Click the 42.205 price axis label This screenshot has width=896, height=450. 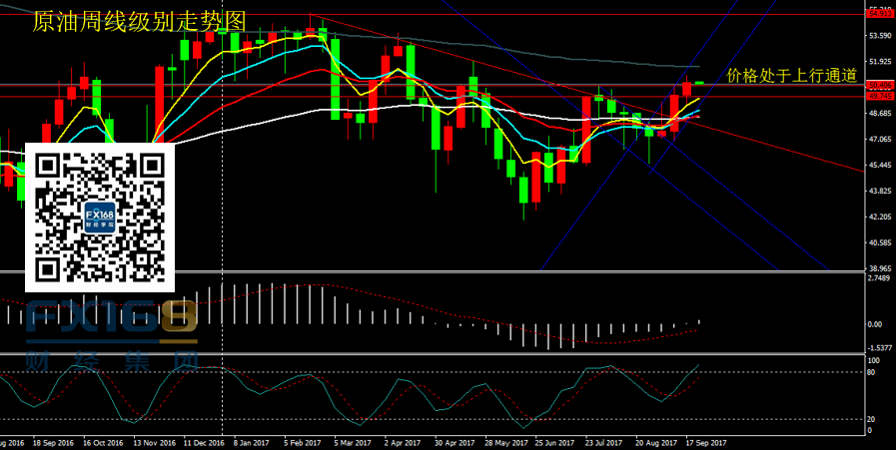click(x=880, y=217)
